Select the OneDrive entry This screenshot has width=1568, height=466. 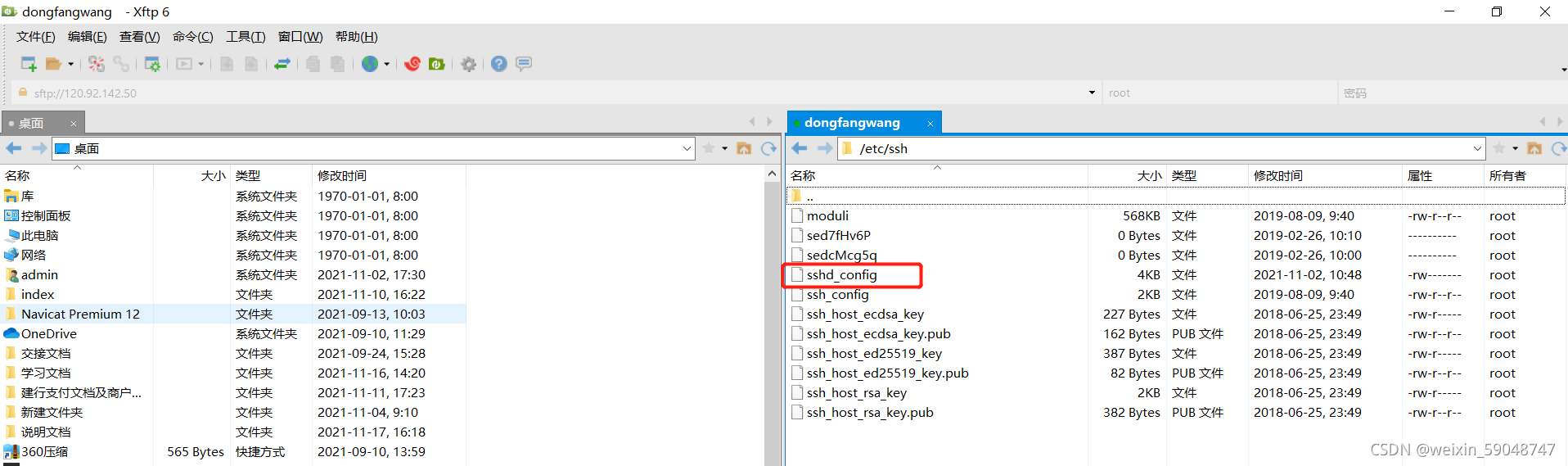pyautogui.click(x=48, y=333)
